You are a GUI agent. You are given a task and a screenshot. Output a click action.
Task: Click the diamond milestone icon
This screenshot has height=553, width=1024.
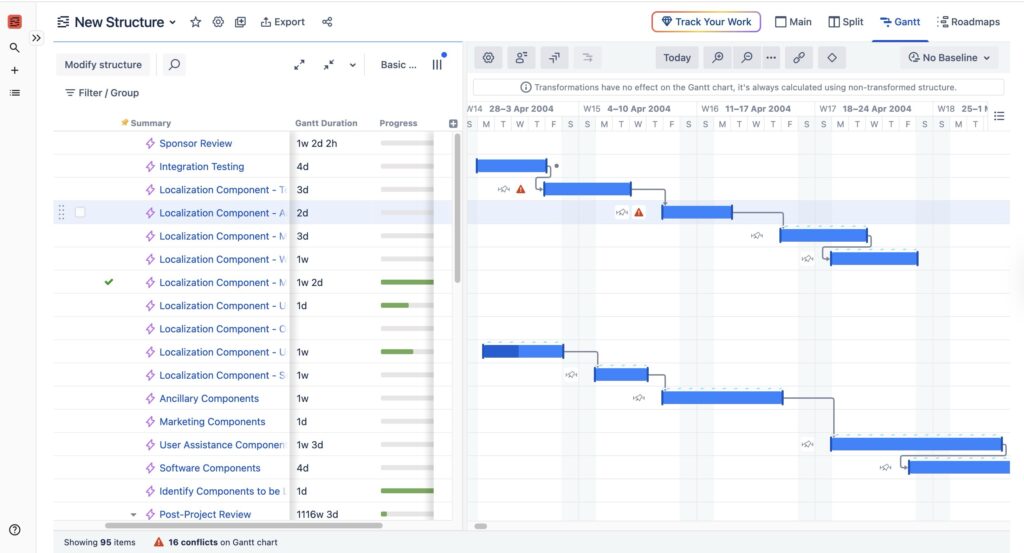point(832,57)
